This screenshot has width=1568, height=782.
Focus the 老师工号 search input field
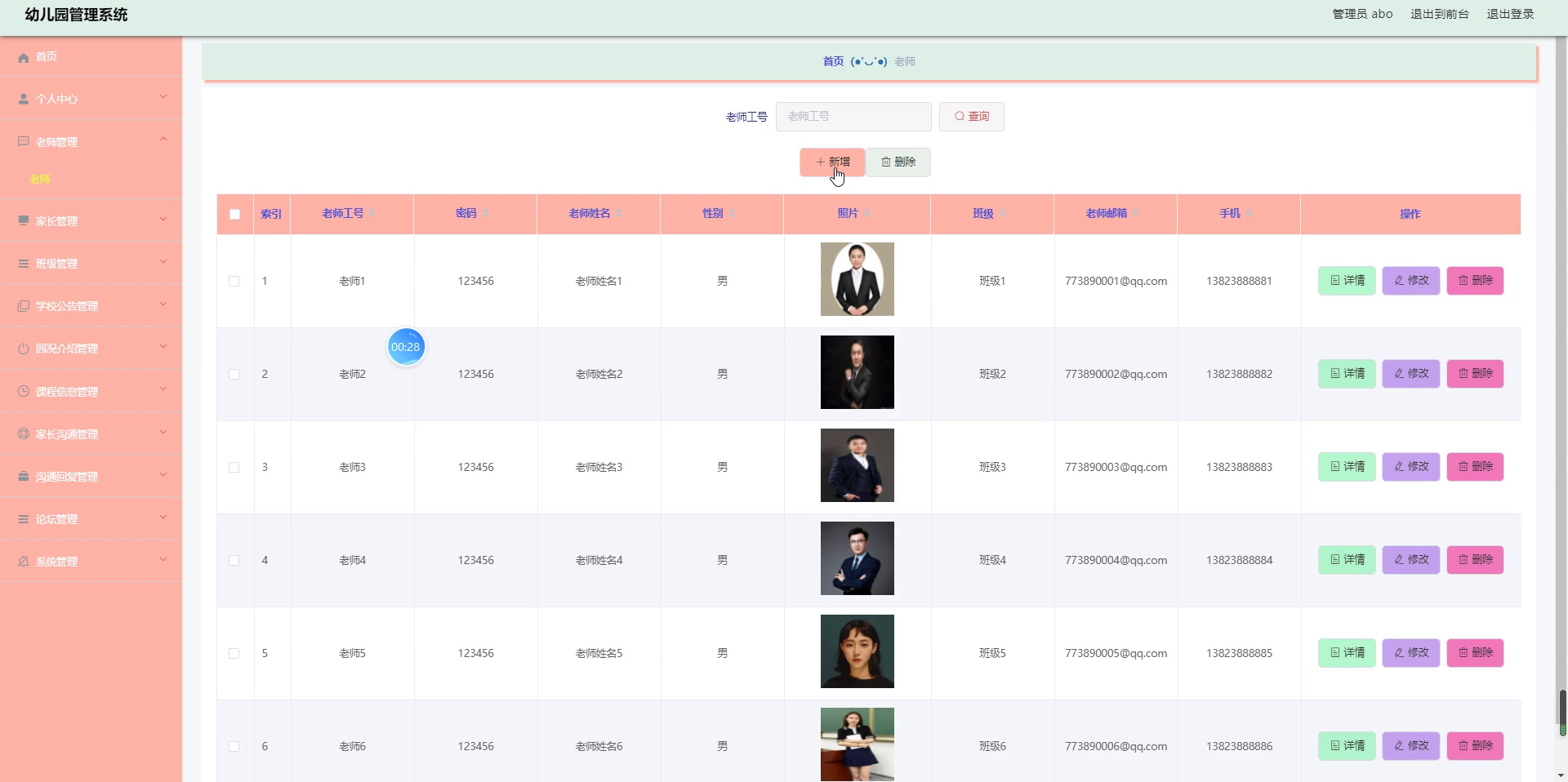pos(853,117)
